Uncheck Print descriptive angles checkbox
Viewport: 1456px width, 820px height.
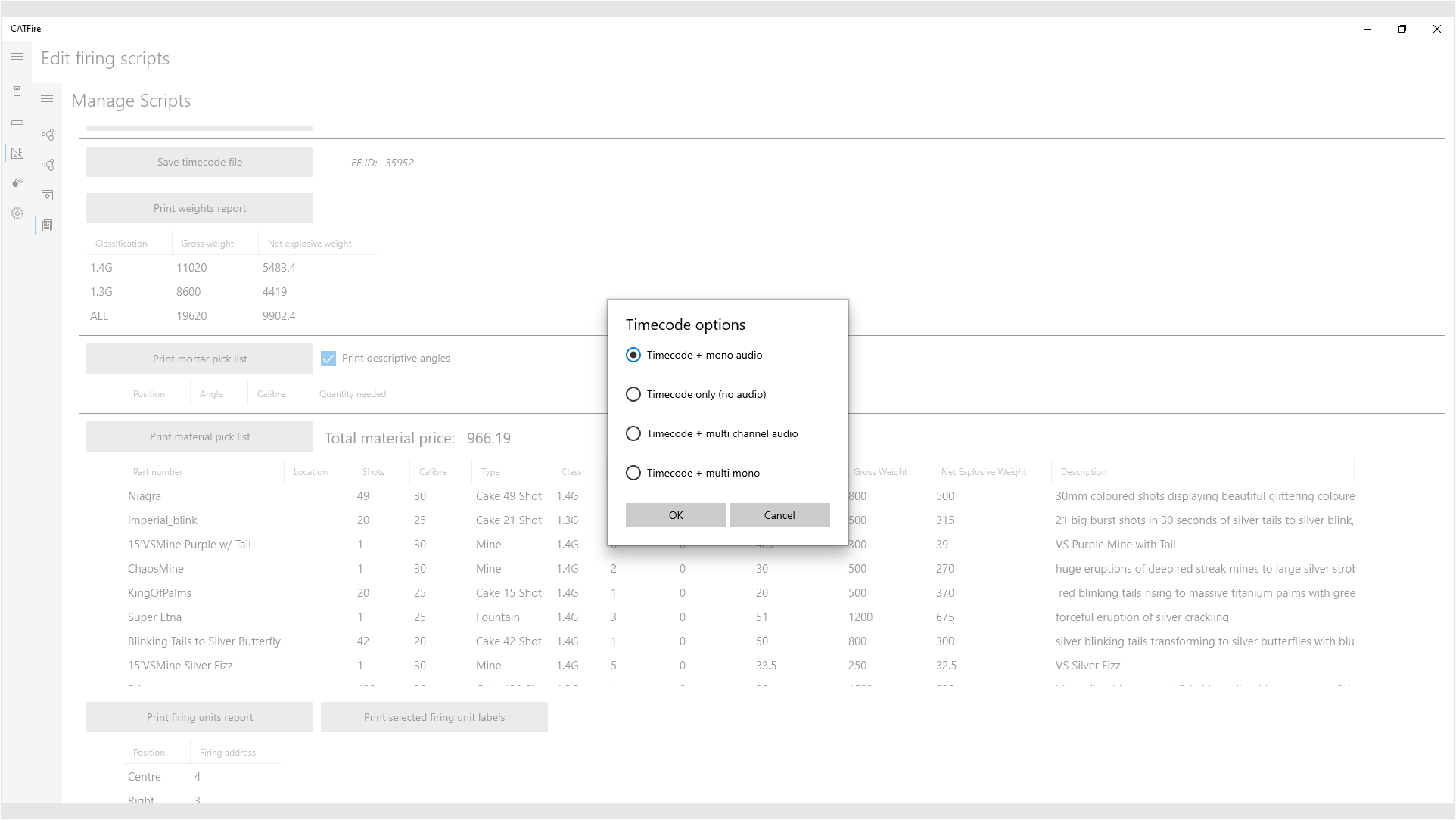328,359
